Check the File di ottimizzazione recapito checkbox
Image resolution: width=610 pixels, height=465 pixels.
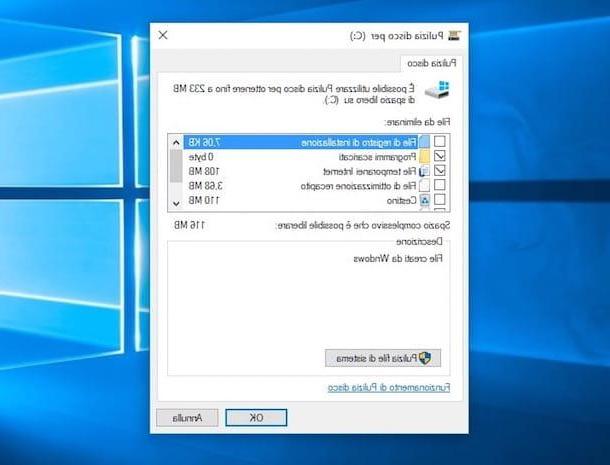pos(440,185)
